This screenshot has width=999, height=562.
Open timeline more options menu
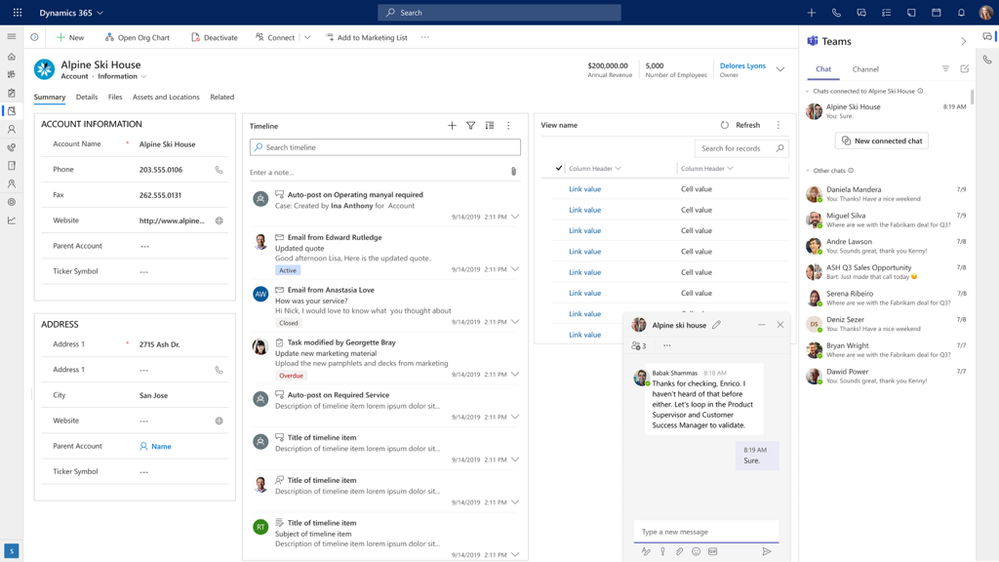point(508,126)
